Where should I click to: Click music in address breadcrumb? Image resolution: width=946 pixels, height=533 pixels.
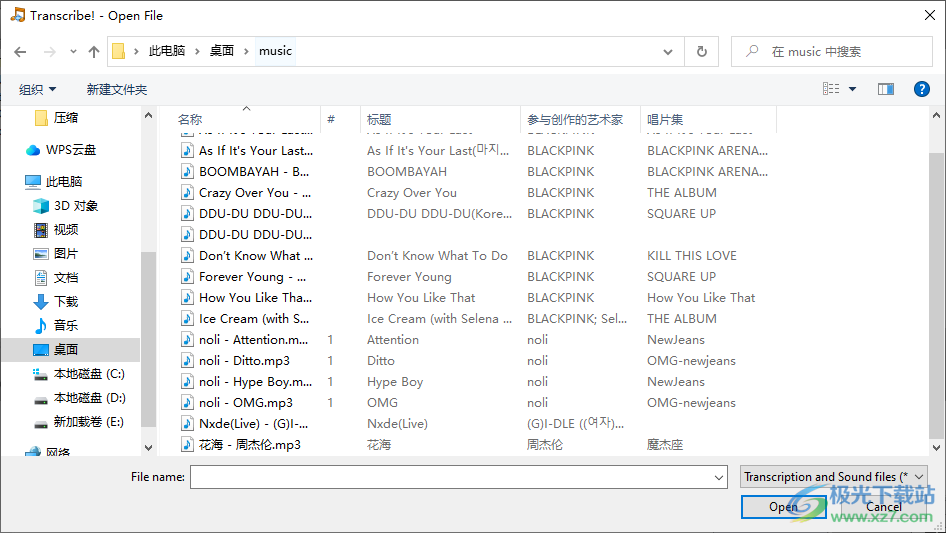275,51
